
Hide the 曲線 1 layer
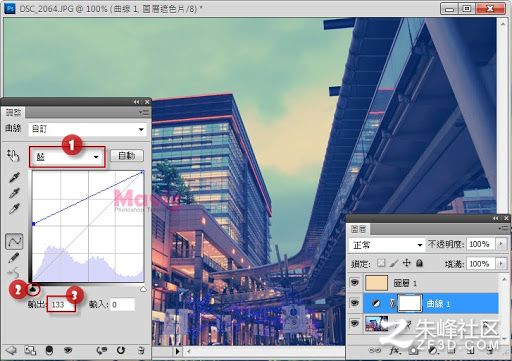click(355, 303)
